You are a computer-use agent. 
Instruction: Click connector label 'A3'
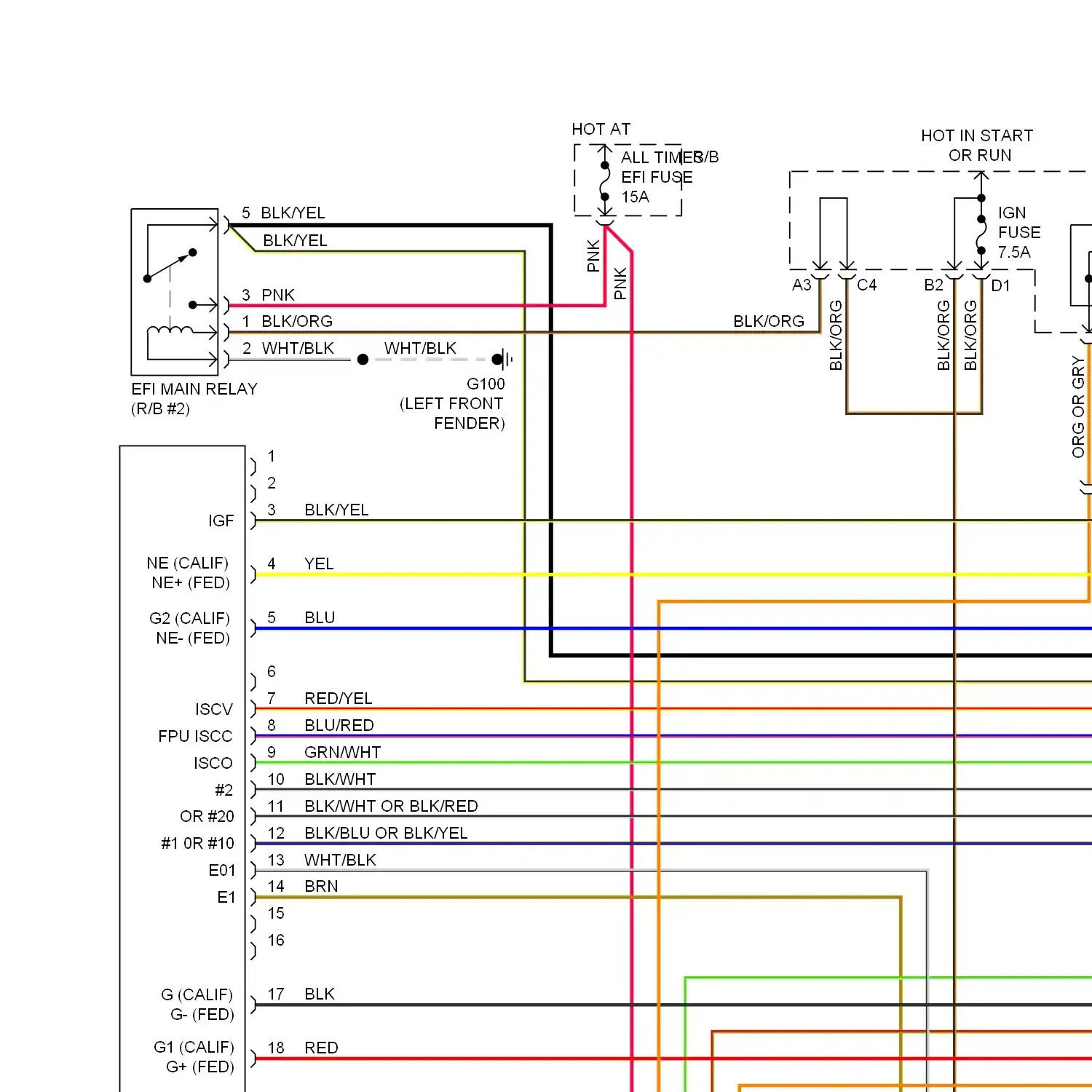(802, 285)
